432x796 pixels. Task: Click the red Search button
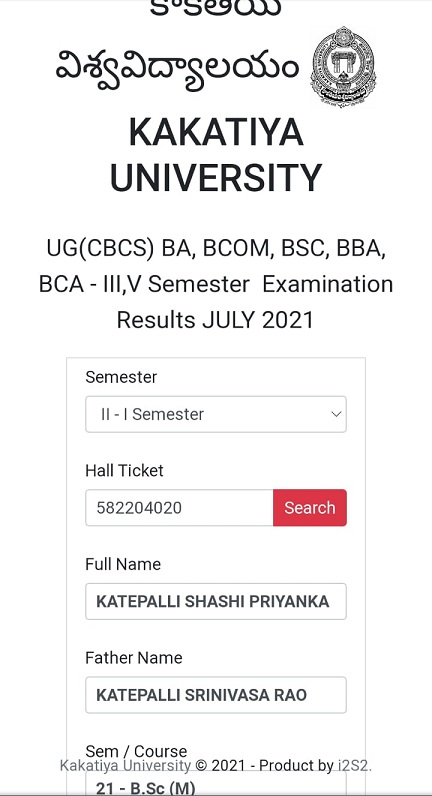(310, 508)
